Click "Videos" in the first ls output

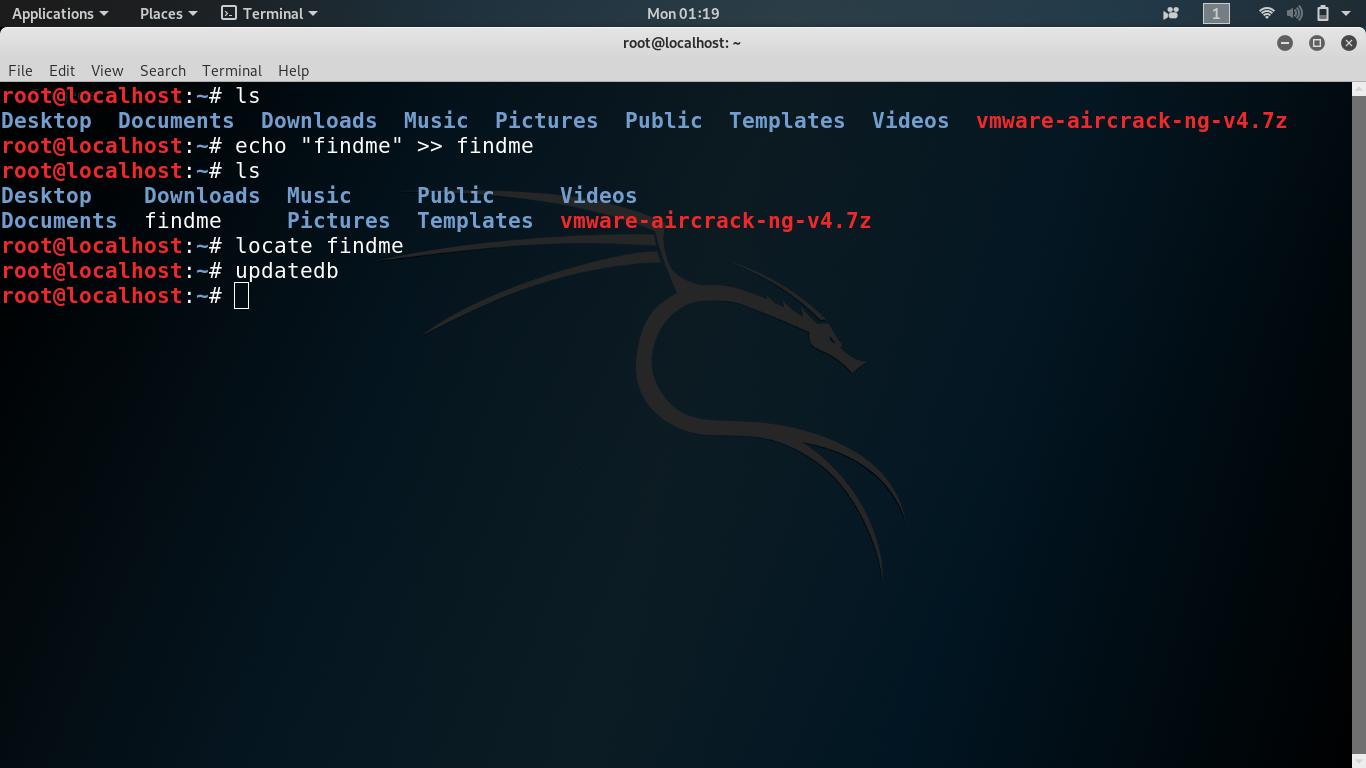[911, 121]
